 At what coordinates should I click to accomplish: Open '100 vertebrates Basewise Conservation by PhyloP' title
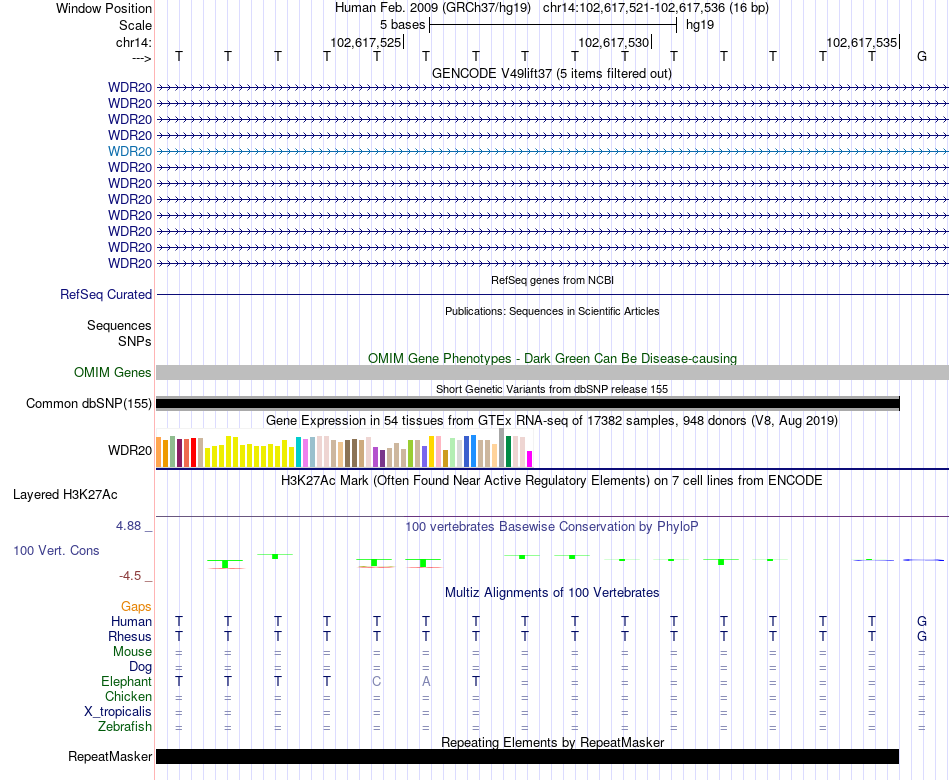[551, 527]
